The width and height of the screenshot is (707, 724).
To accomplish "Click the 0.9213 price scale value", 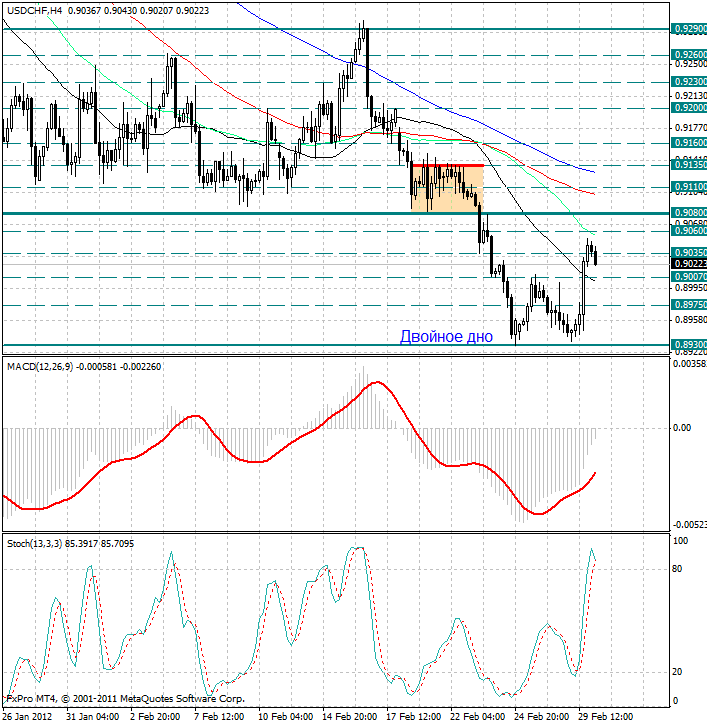I will tap(690, 96).
